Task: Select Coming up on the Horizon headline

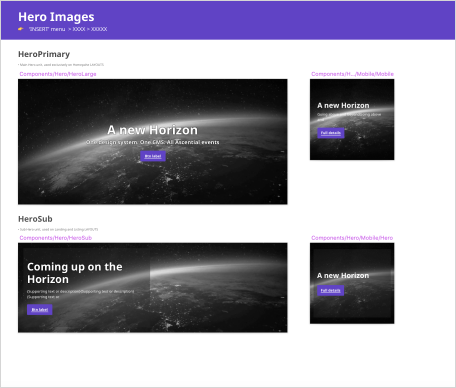Action: point(75,273)
